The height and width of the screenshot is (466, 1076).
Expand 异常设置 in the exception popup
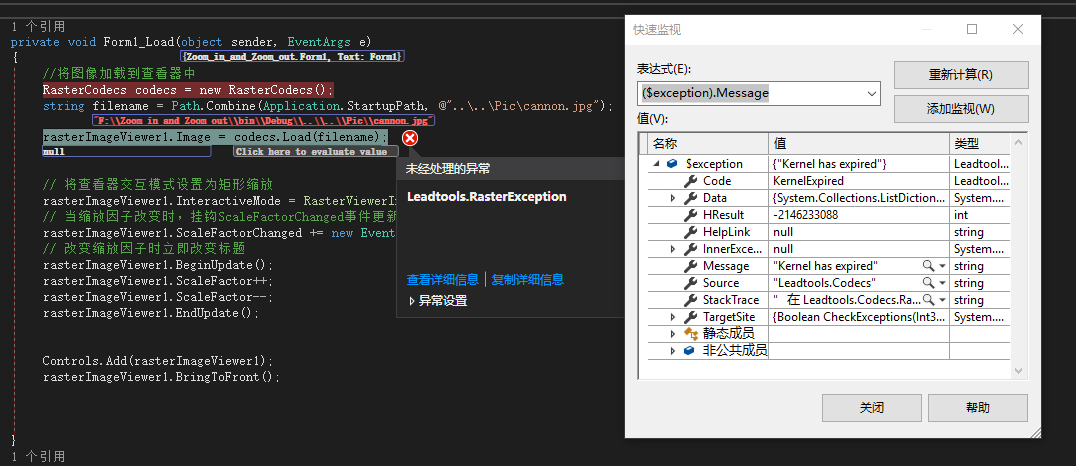coord(412,301)
